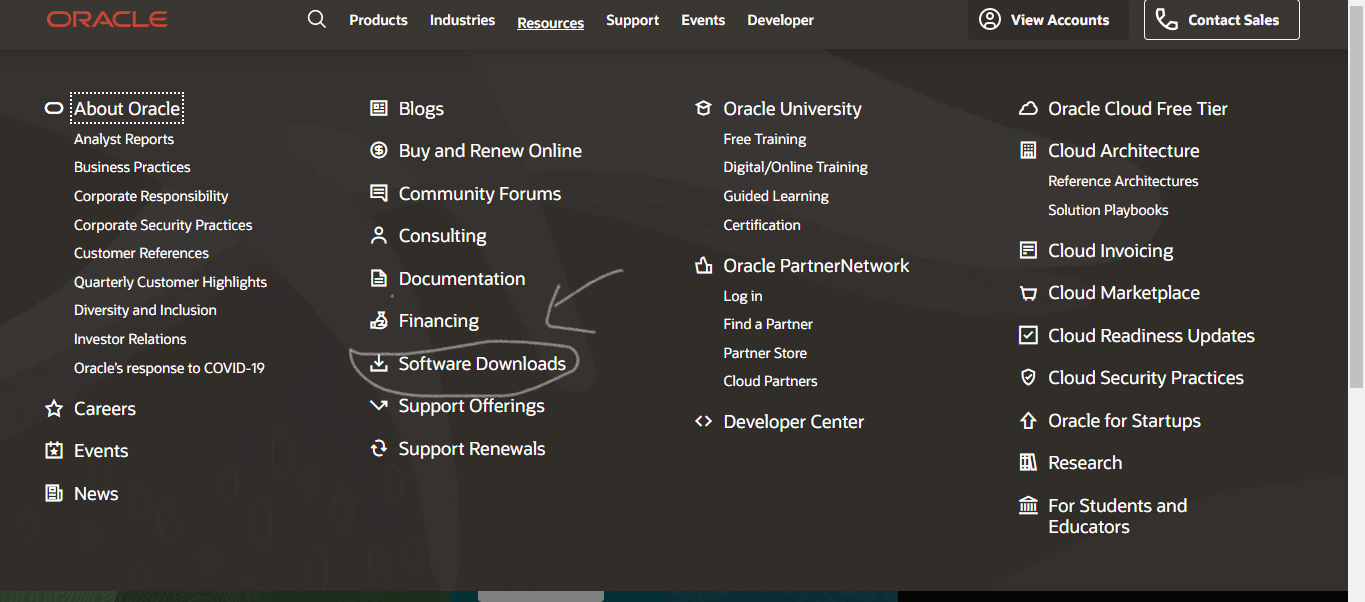Screen dimensions: 1365x602
Task: Click the search magnifier icon
Action: click(317, 19)
